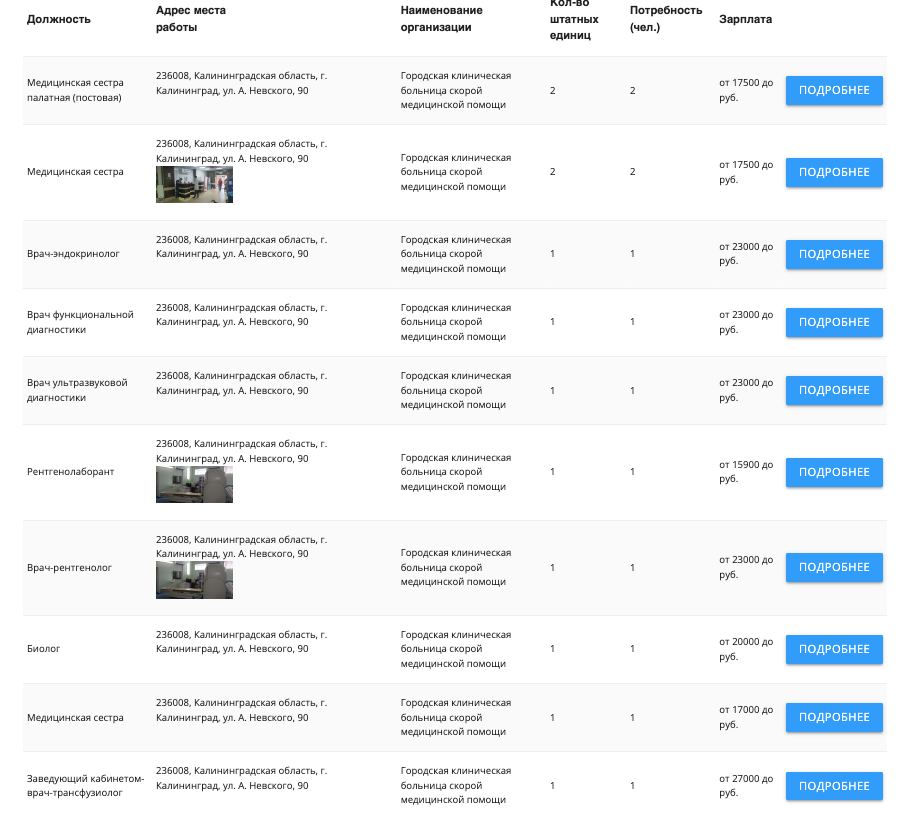Select the Врач-эндокринолог job title
The image size is (909, 814).
point(73,254)
